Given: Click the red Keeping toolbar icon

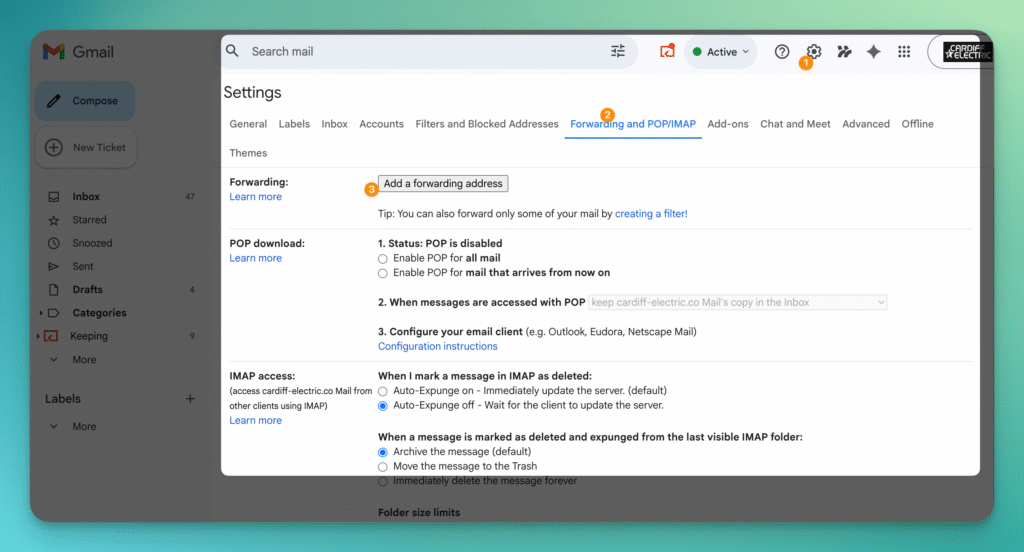Looking at the screenshot, I should (x=667, y=51).
